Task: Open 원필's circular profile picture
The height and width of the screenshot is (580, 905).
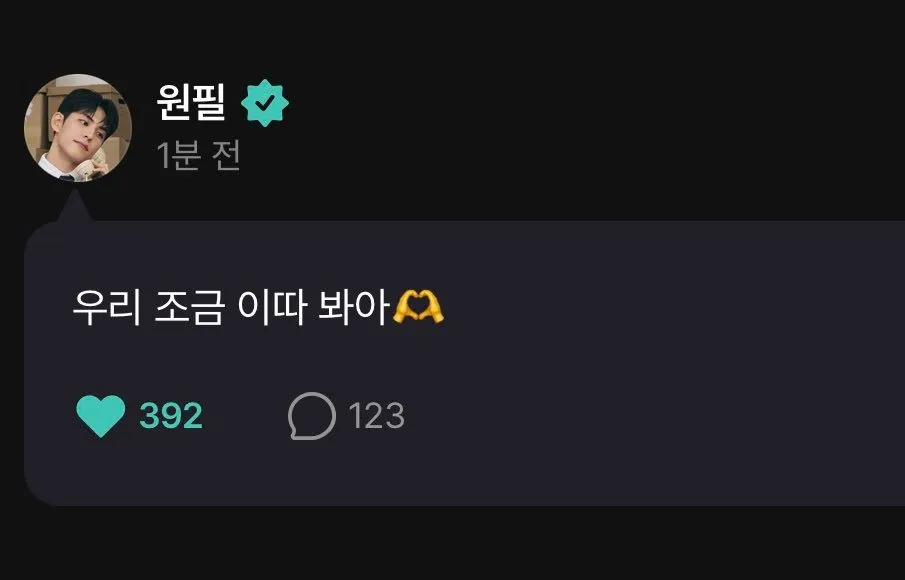Action: pyautogui.click(x=78, y=128)
